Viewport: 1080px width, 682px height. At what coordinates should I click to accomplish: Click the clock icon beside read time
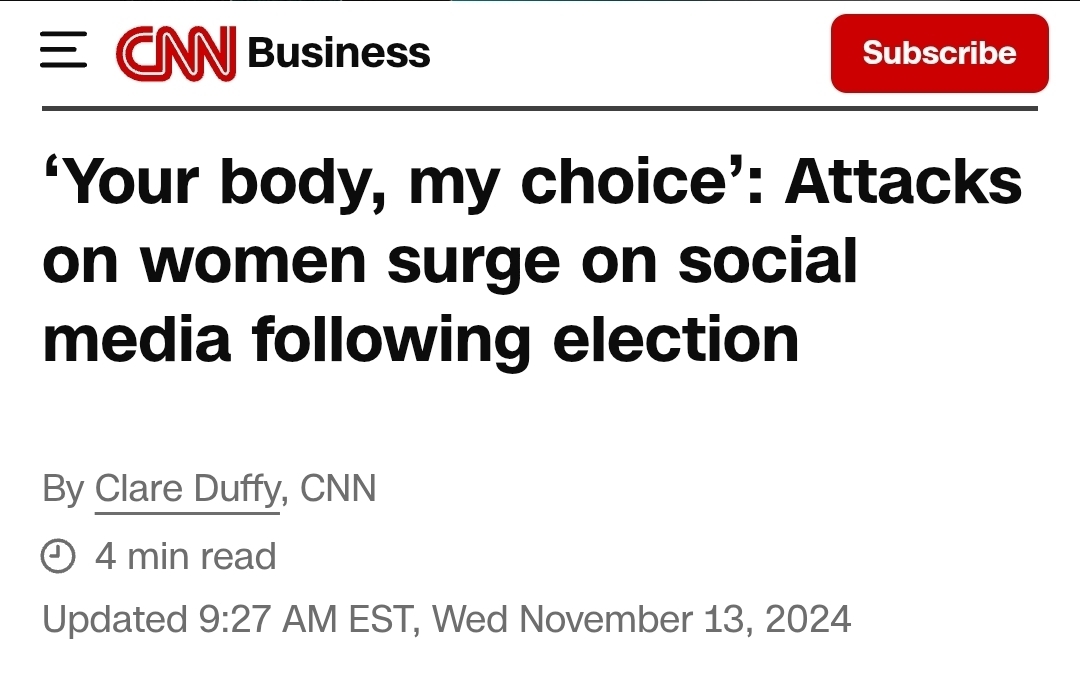pyautogui.click(x=58, y=556)
